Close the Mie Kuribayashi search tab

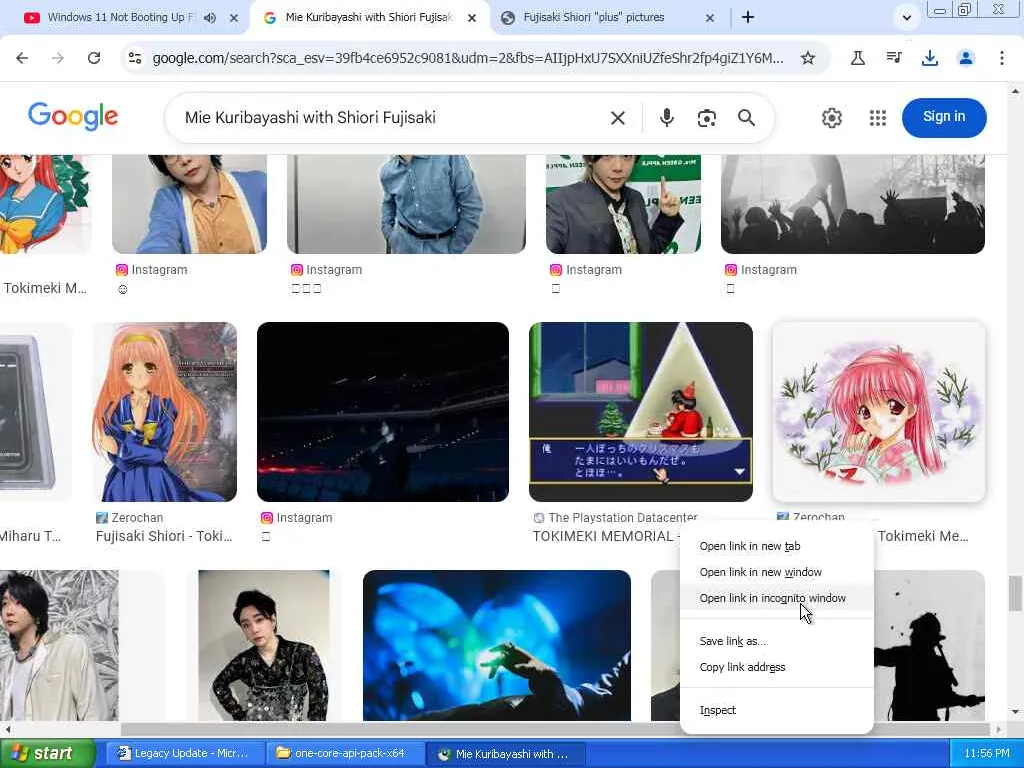[472, 18]
